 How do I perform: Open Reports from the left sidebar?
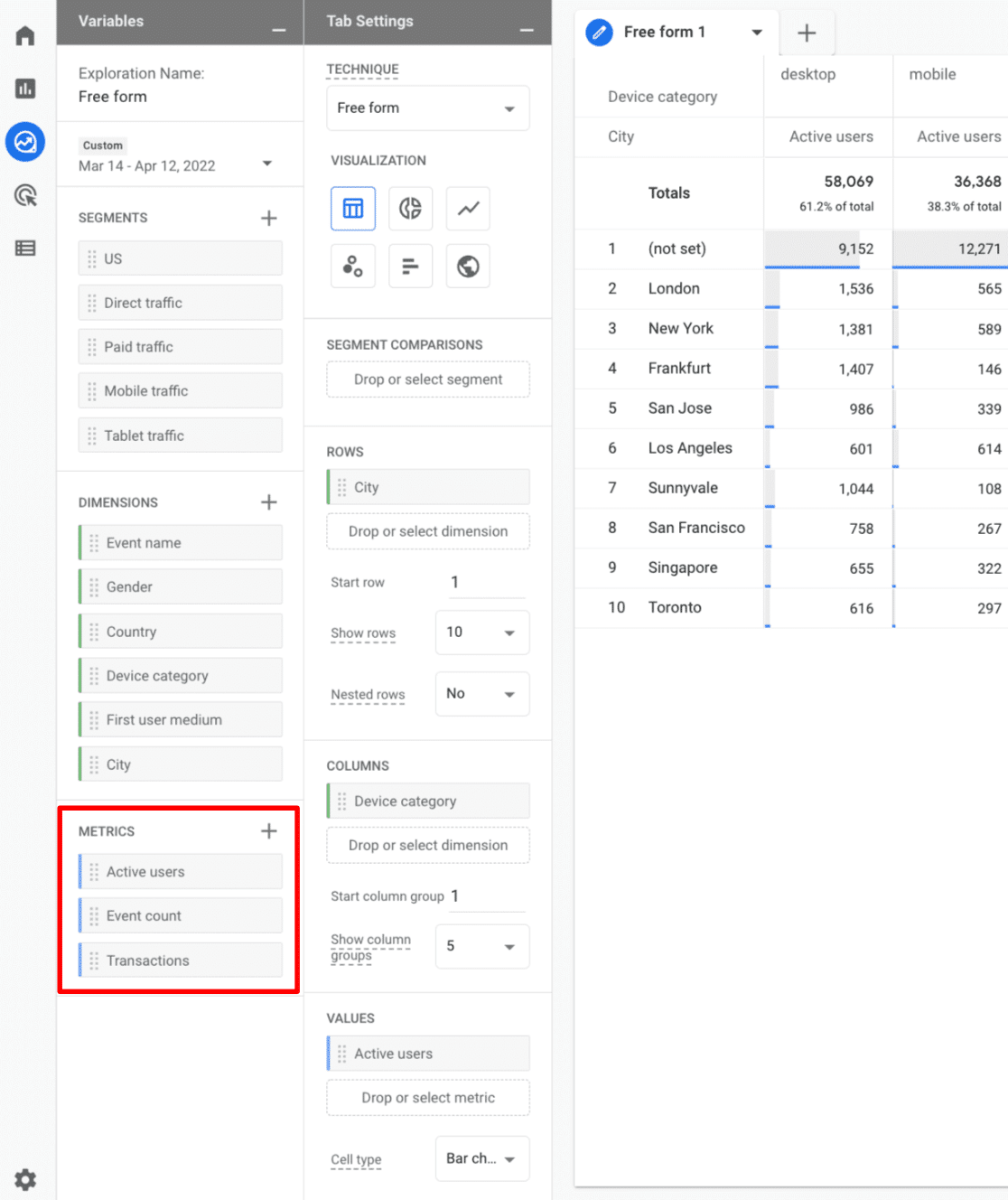25,89
